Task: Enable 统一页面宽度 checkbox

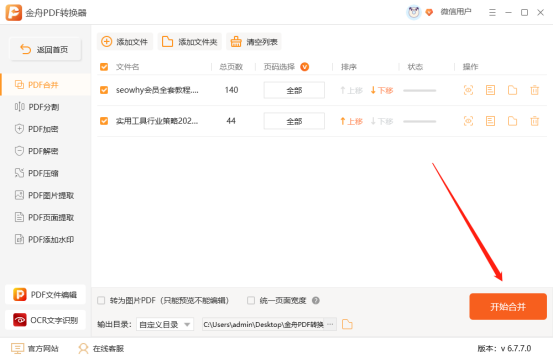Action: click(x=251, y=300)
